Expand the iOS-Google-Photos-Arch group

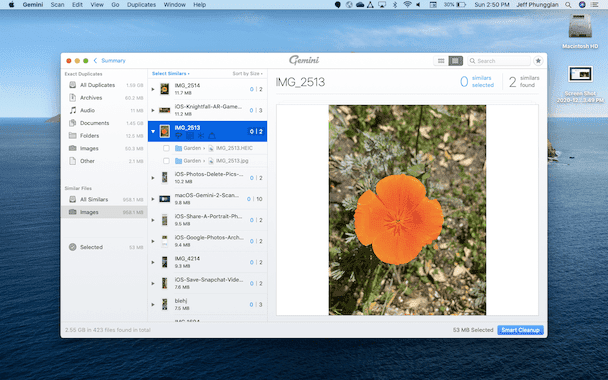[153, 241]
